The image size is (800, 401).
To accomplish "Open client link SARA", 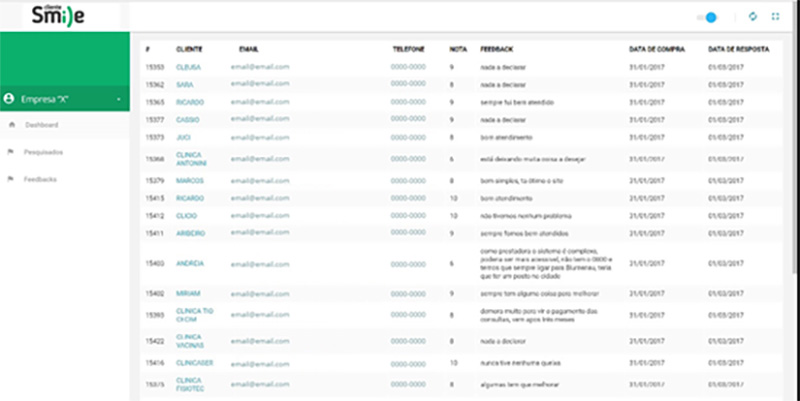I will 185,85.
